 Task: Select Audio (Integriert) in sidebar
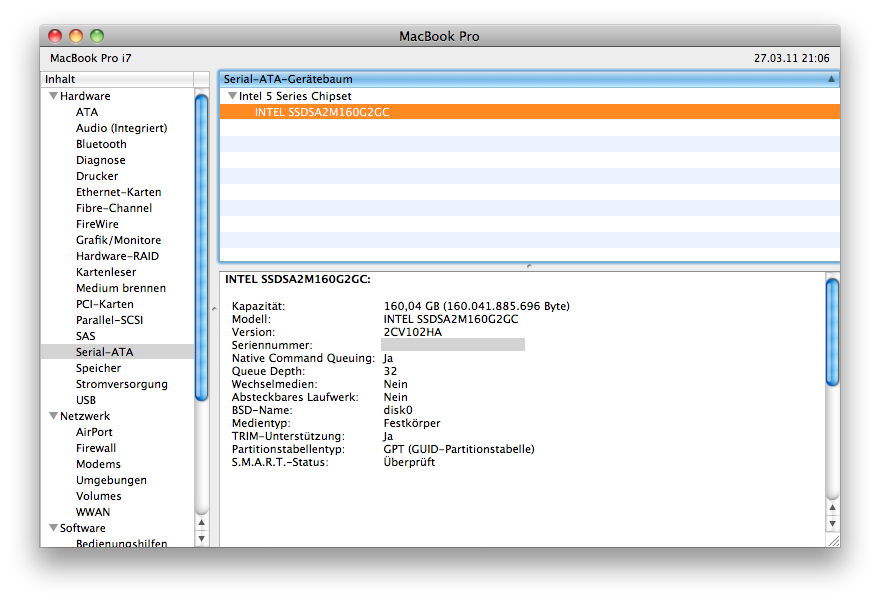coord(122,128)
